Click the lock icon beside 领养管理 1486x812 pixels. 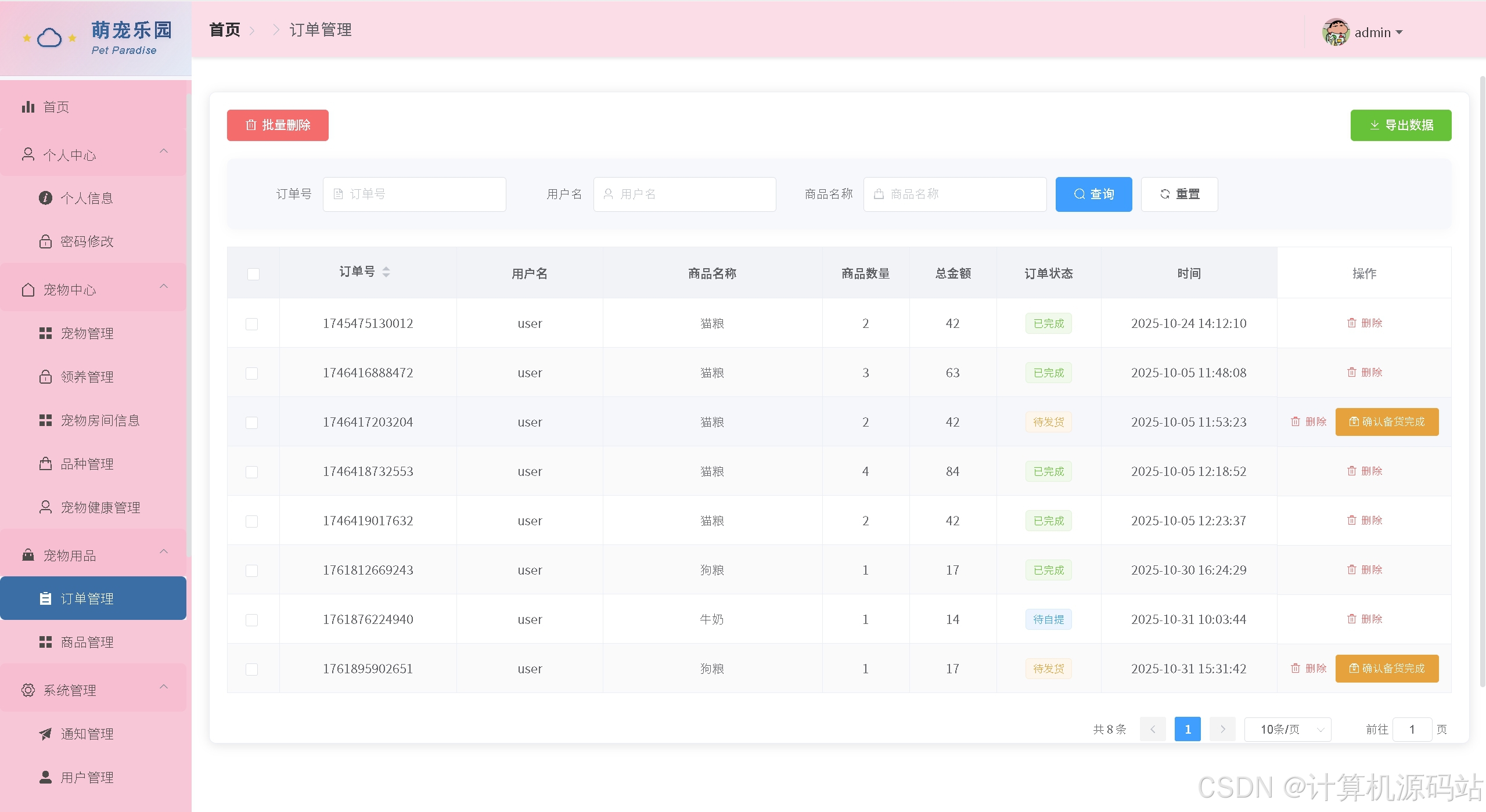(45, 377)
